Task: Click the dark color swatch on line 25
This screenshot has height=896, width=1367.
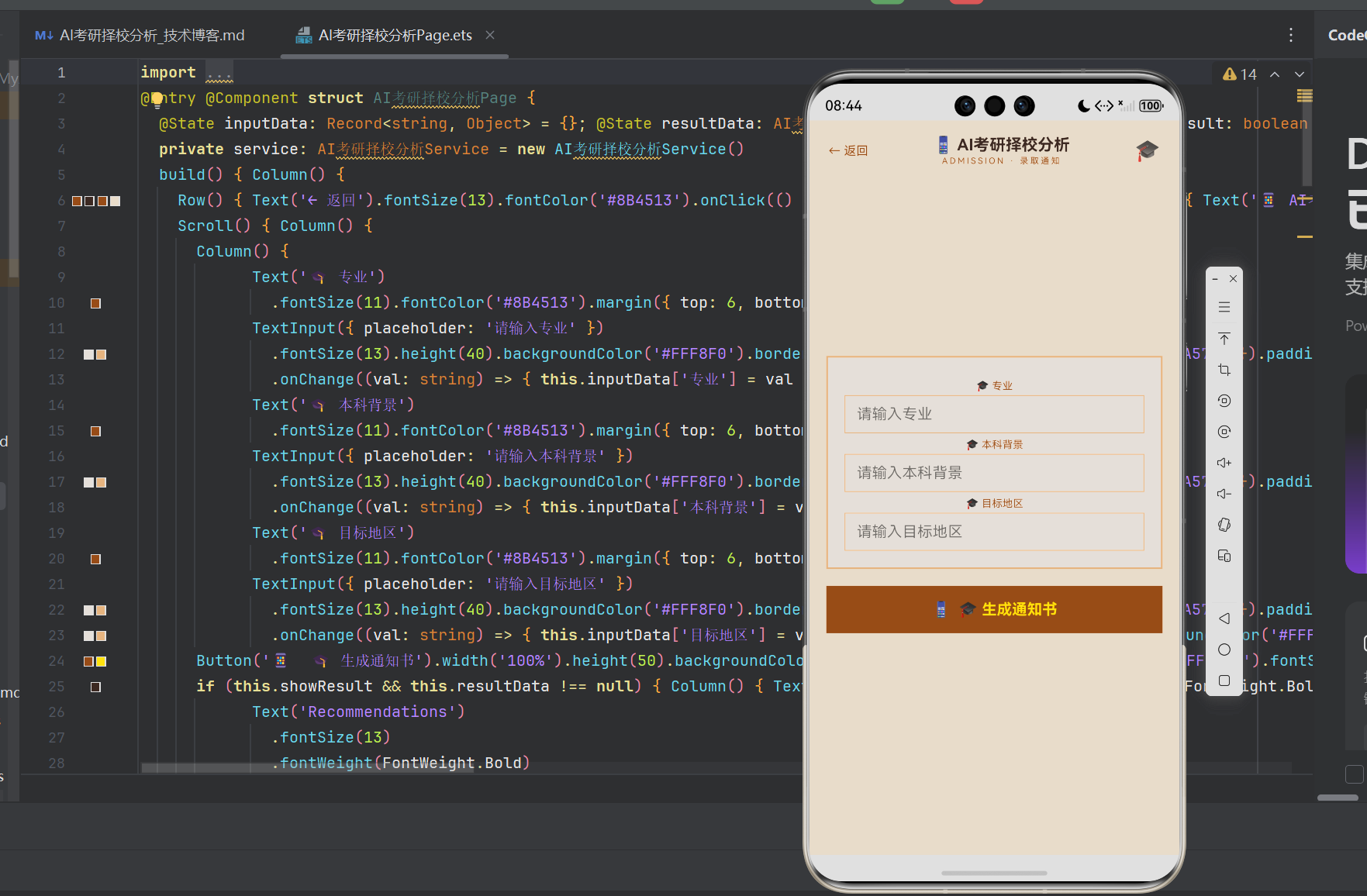Action: click(x=96, y=688)
